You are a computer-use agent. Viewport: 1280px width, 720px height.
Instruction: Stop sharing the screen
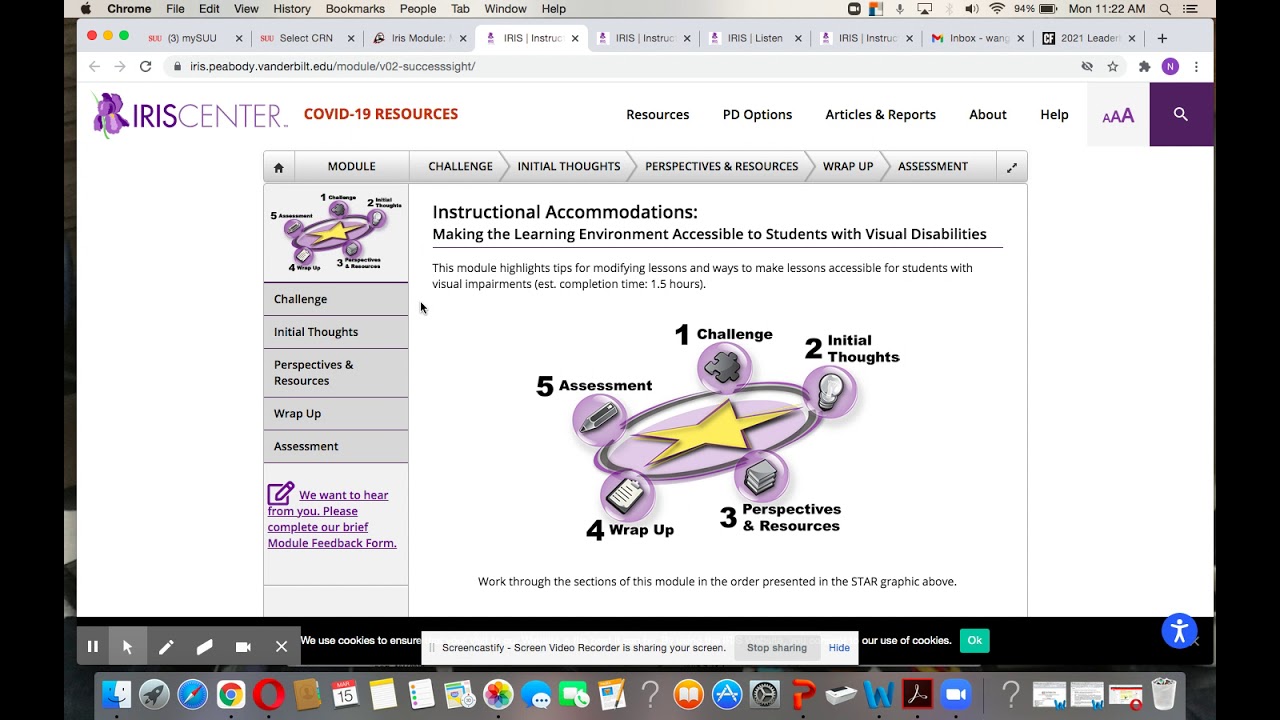point(776,648)
